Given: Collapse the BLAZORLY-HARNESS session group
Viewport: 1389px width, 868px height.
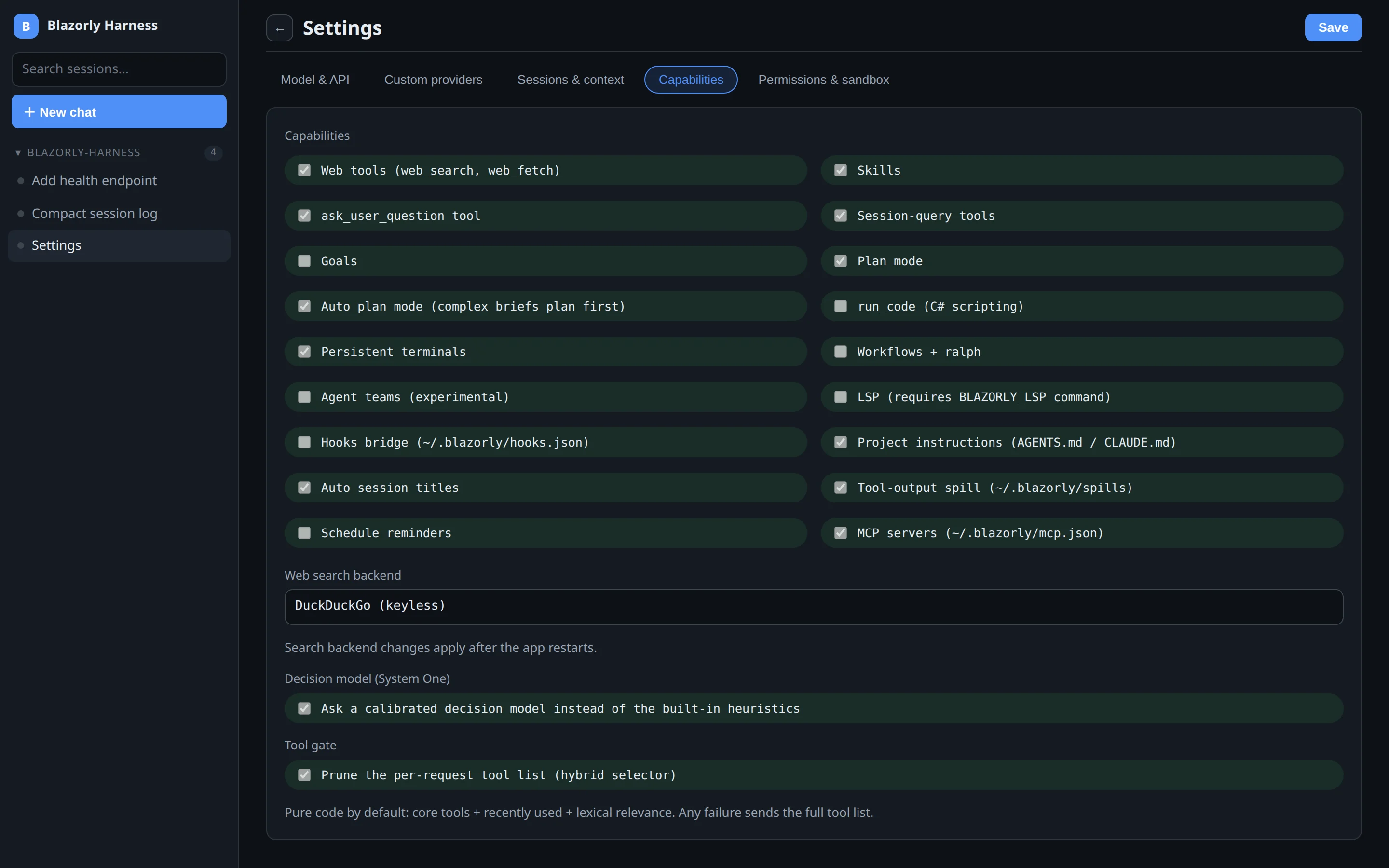Looking at the screenshot, I should coord(18,153).
